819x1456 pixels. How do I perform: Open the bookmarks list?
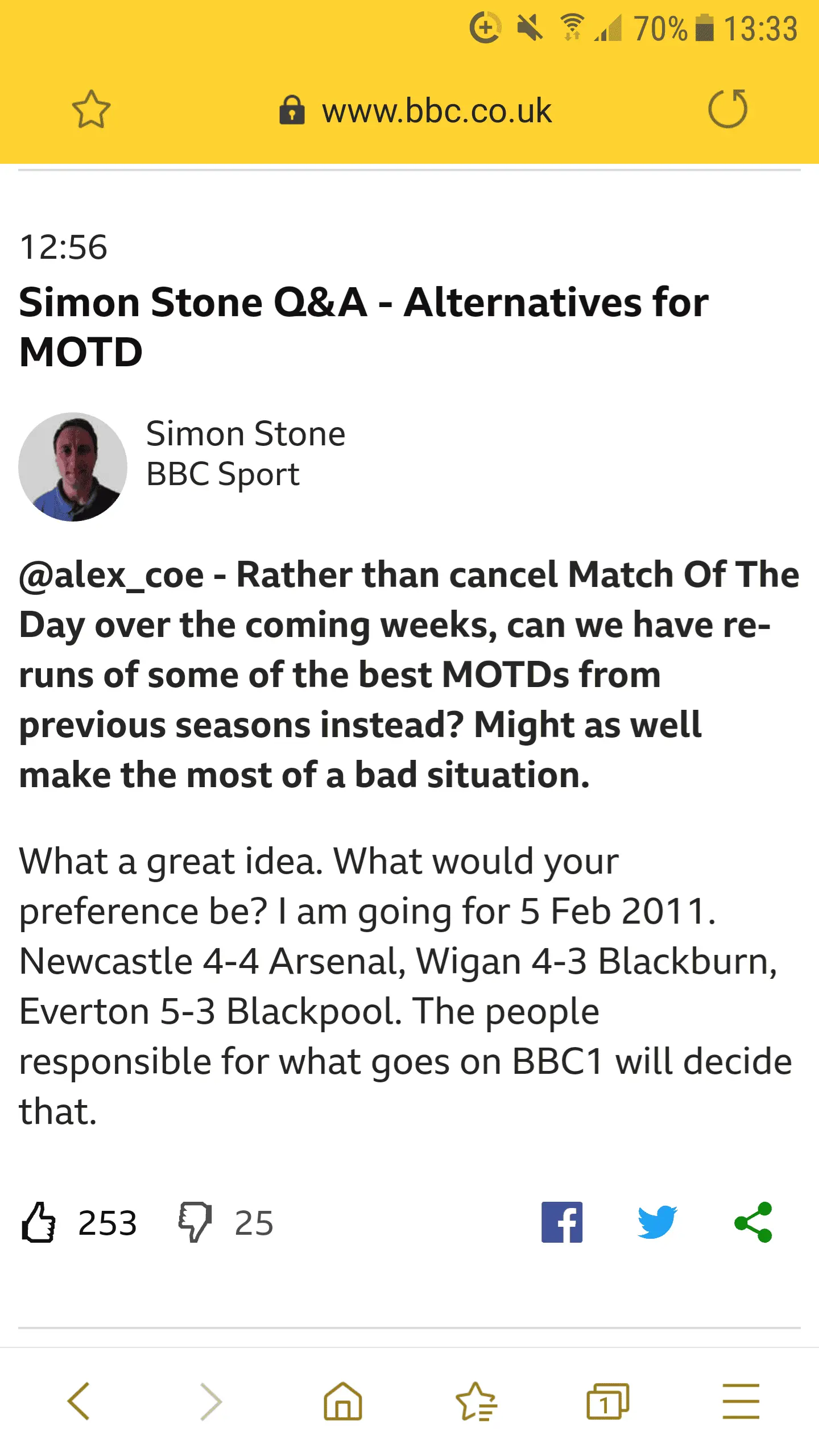[x=476, y=1401]
